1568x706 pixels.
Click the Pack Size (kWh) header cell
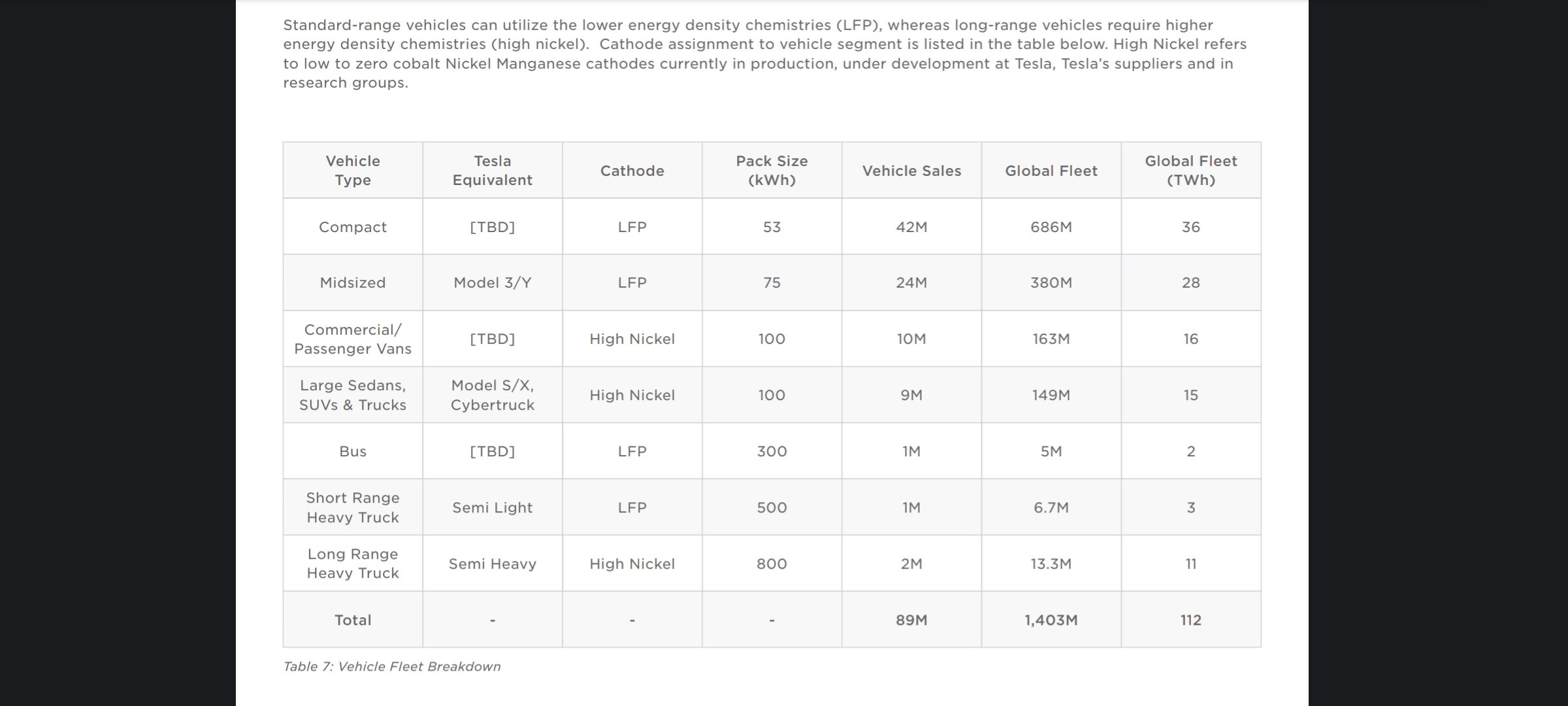772,171
